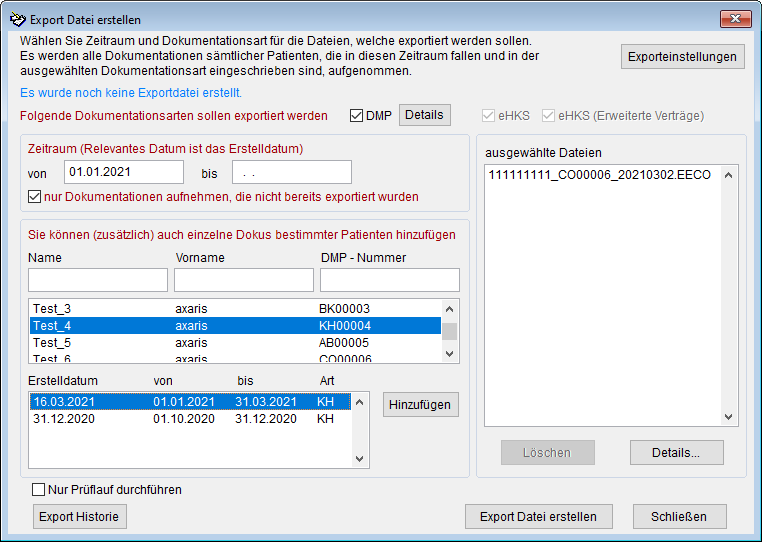Select patient row Test_4 KH00004
The width and height of the screenshot is (762, 542).
point(236,326)
